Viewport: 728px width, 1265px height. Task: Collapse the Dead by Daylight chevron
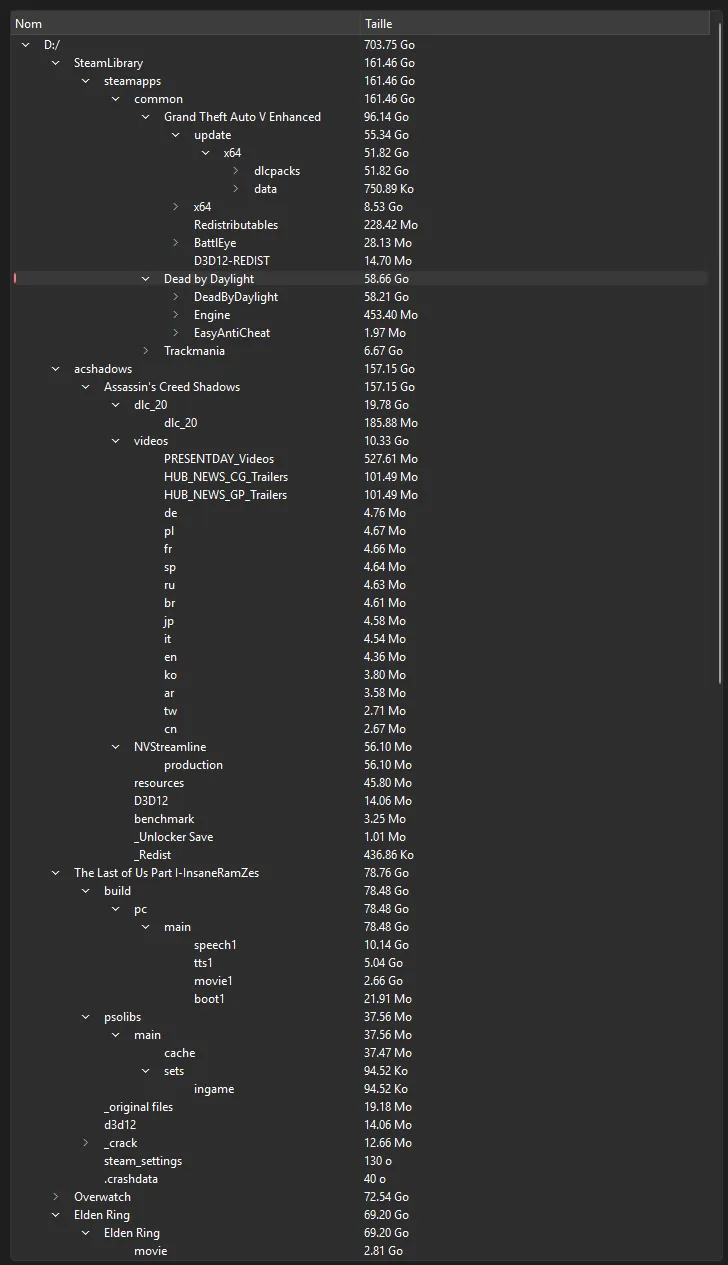145,279
